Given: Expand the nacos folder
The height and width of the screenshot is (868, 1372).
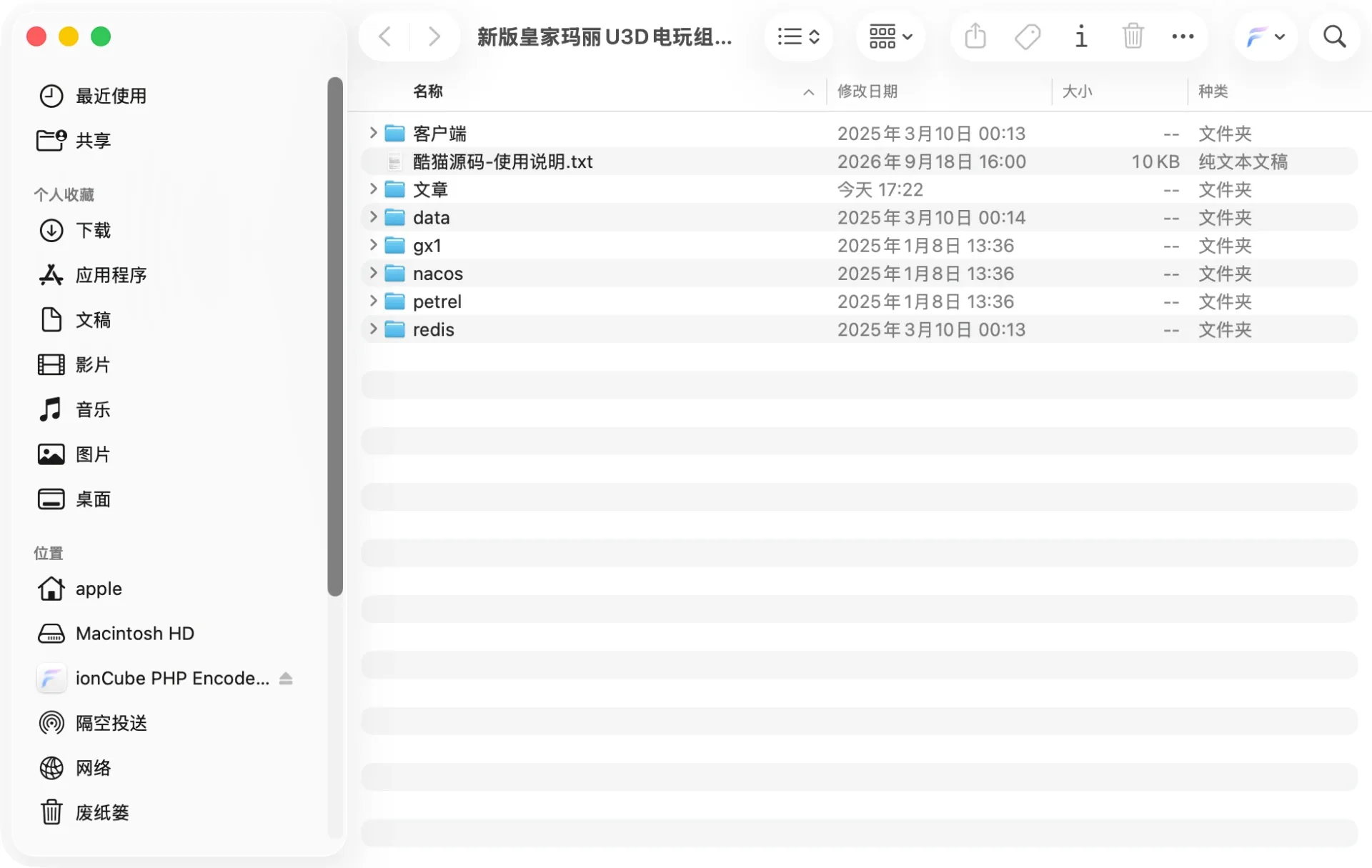Looking at the screenshot, I should point(372,272).
